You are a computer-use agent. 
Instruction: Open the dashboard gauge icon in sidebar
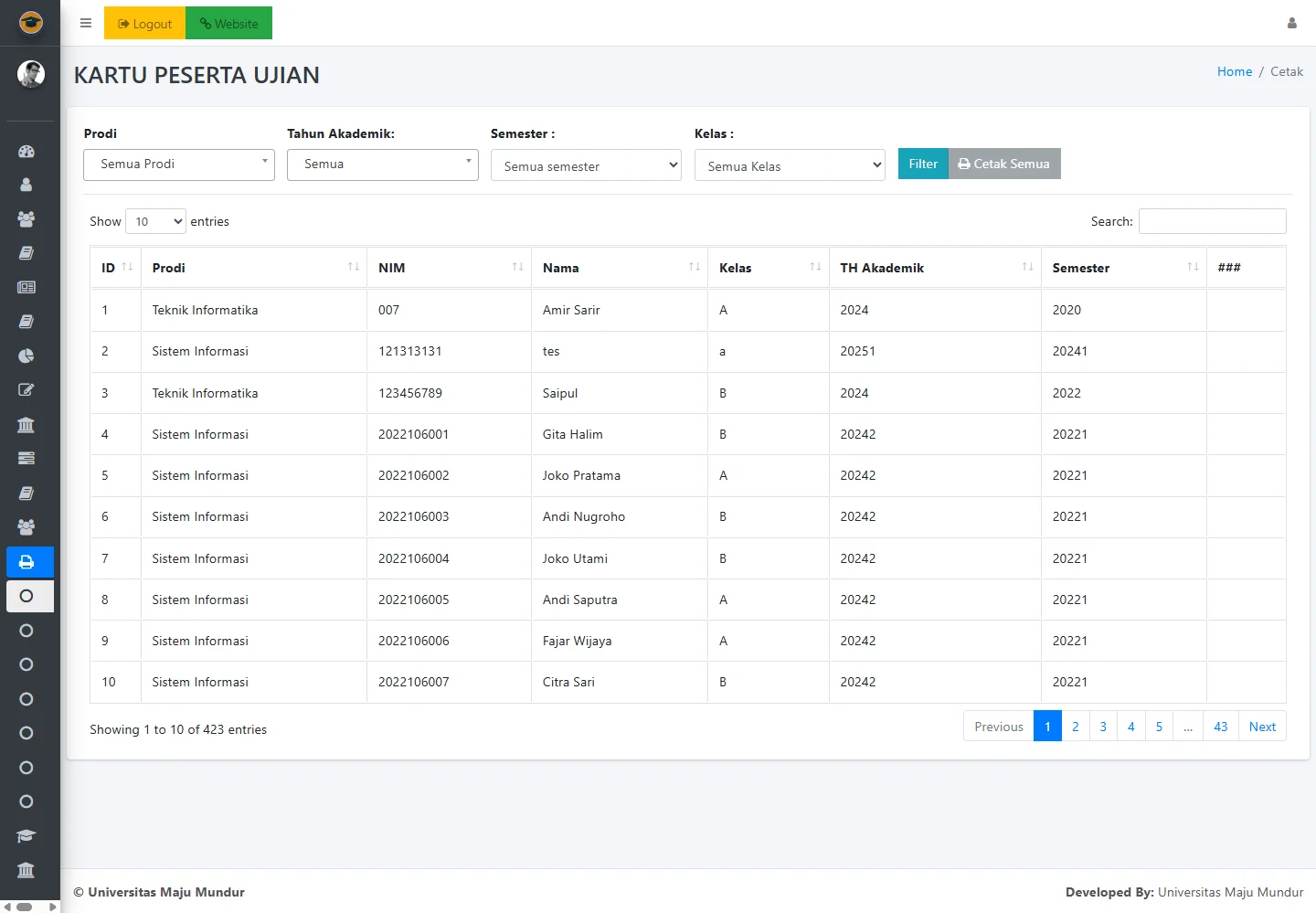tap(27, 152)
